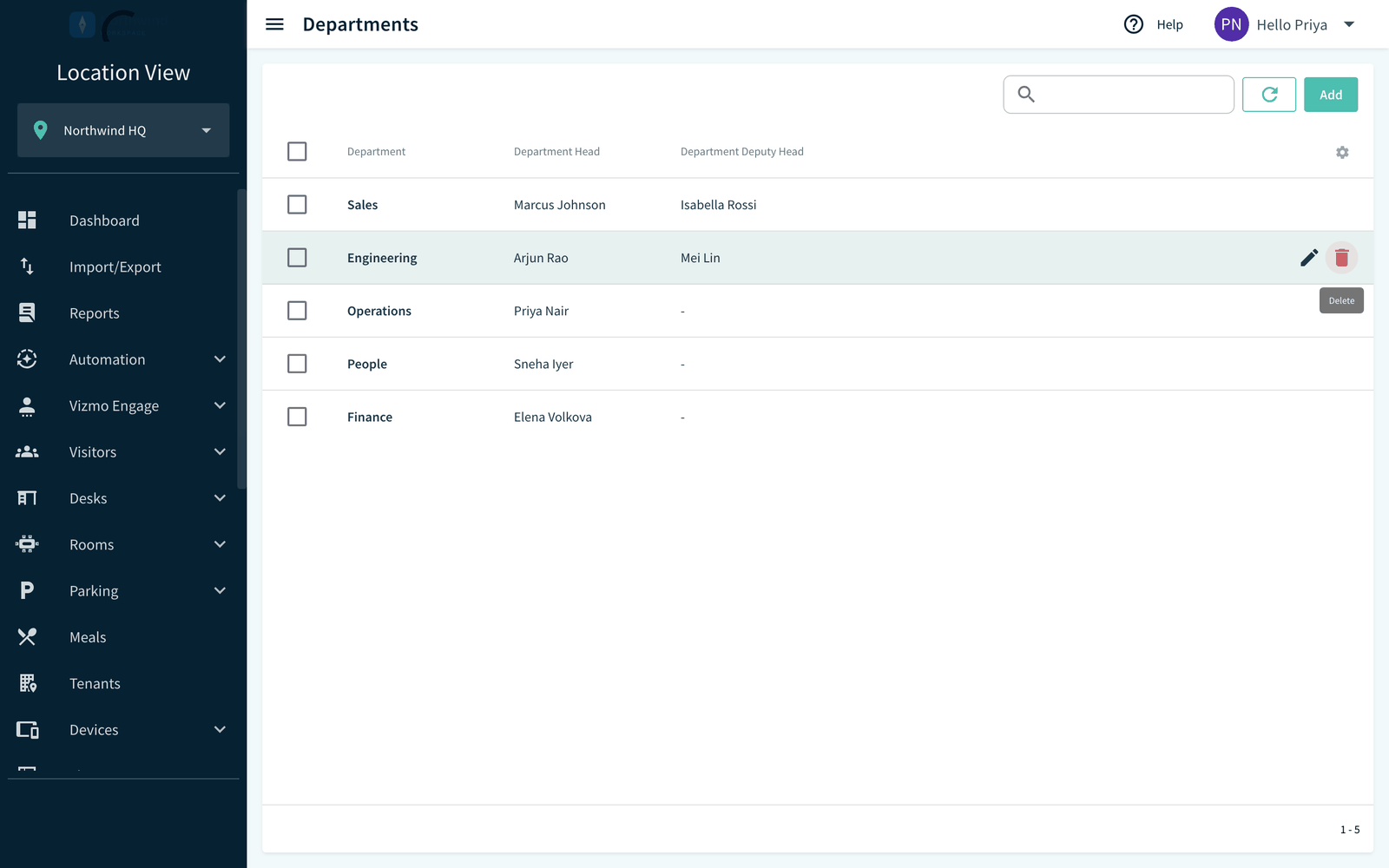Viewport: 1389px width, 868px height.
Task: Check the Engineering row checkbox
Action: (297, 258)
